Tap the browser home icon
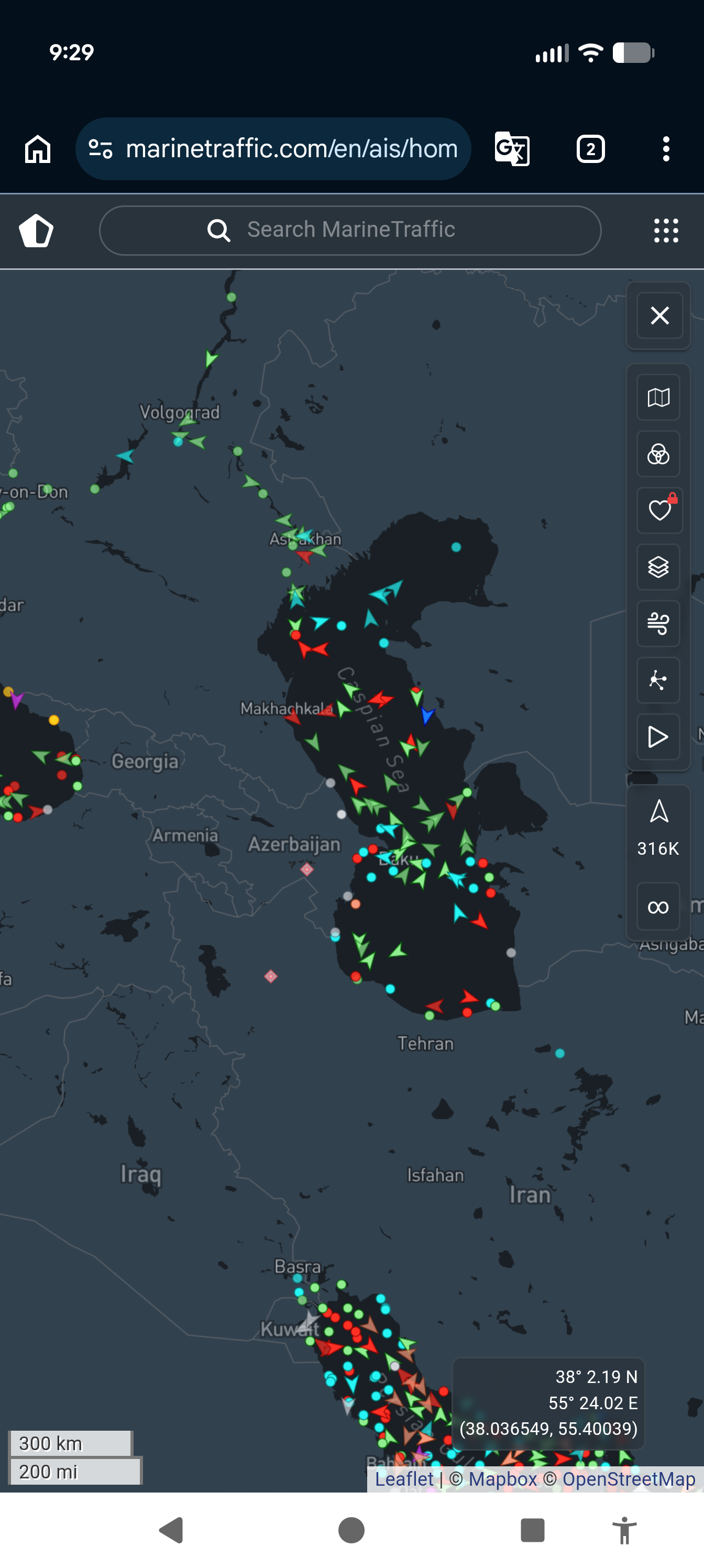704x1568 pixels. 38,149
